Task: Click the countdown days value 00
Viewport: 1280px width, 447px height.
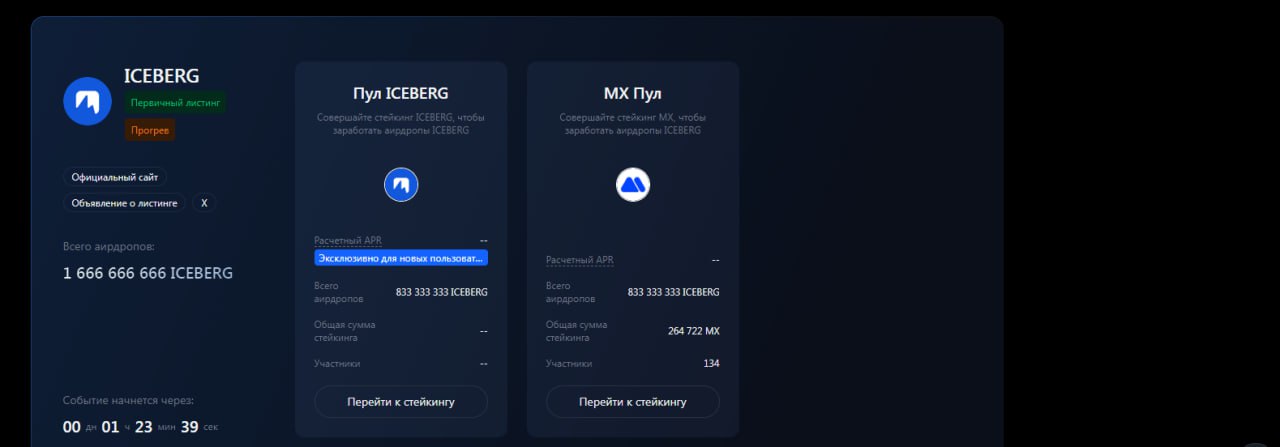Action: coord(72,427)
